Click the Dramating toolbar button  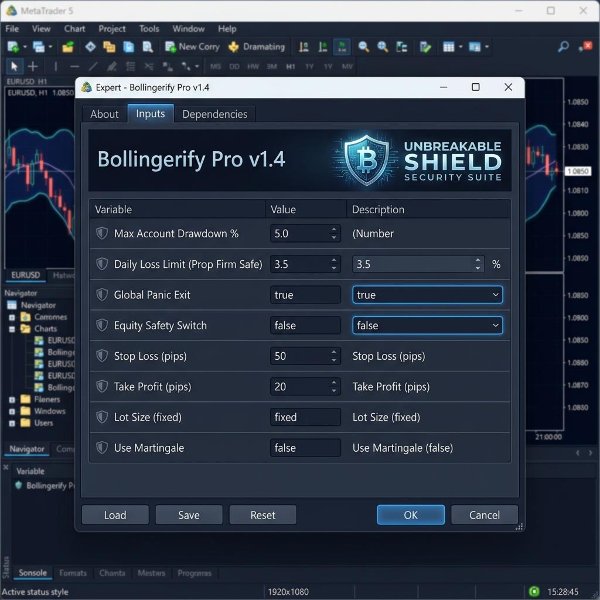(256, 47)
